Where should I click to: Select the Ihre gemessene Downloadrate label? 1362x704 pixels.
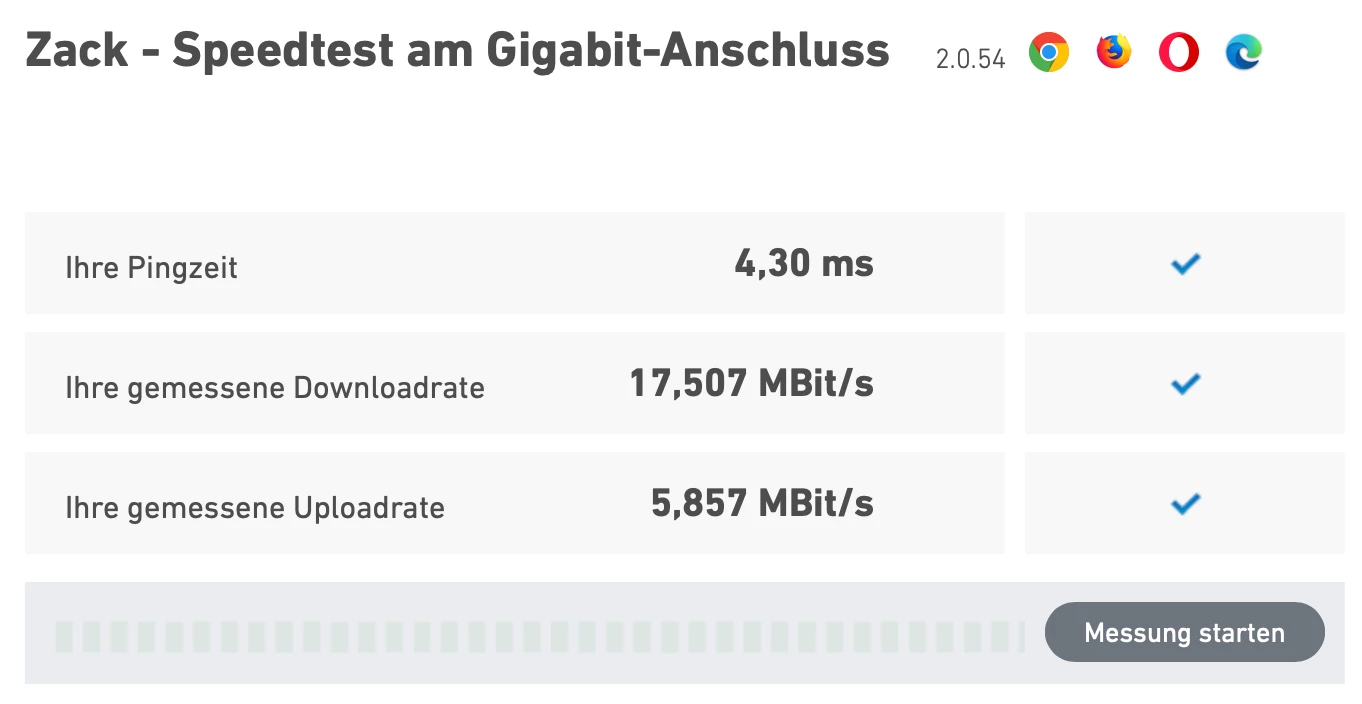click(275, 388)
